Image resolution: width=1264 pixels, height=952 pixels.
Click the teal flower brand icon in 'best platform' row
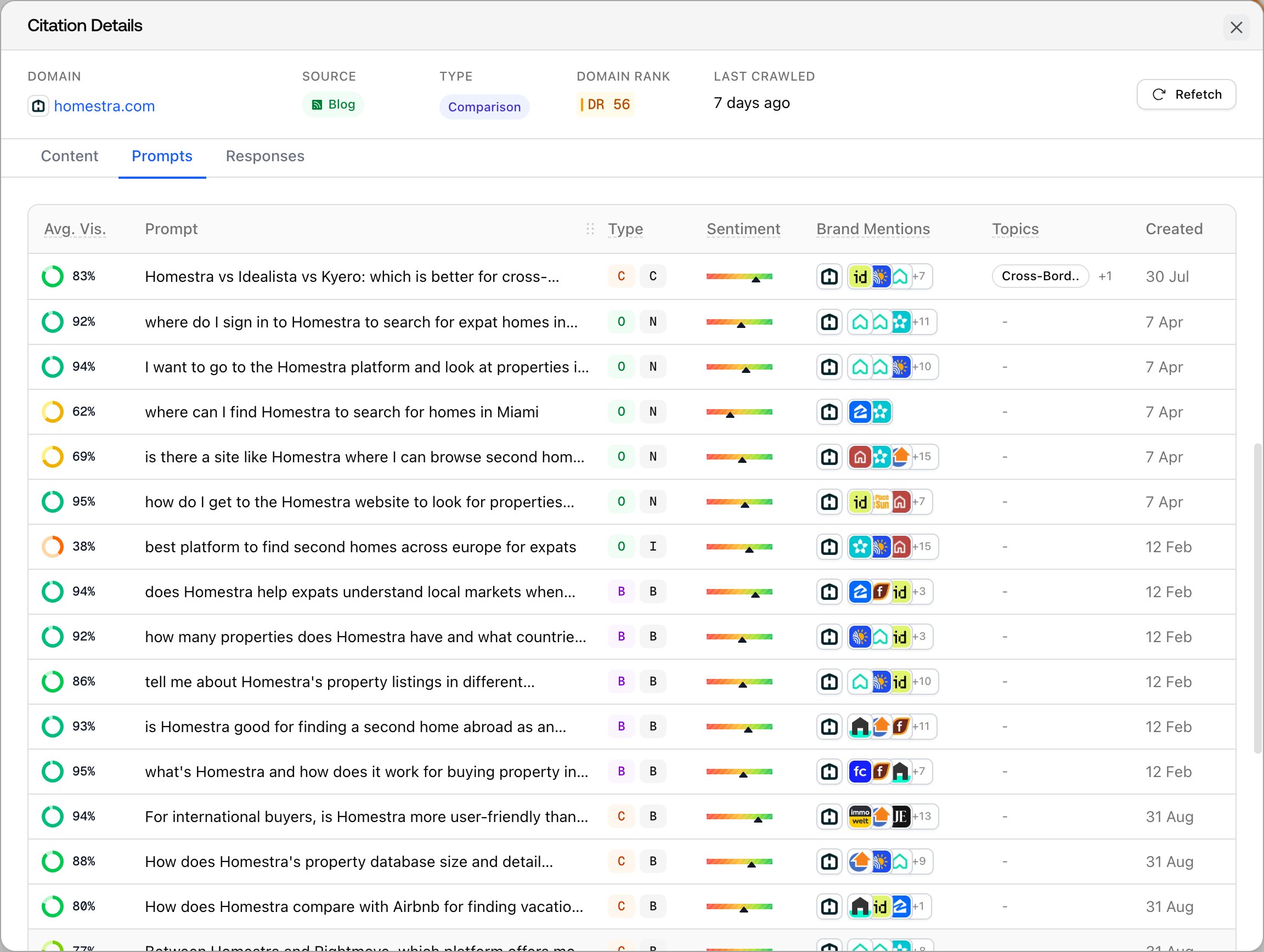click(860, 547)
